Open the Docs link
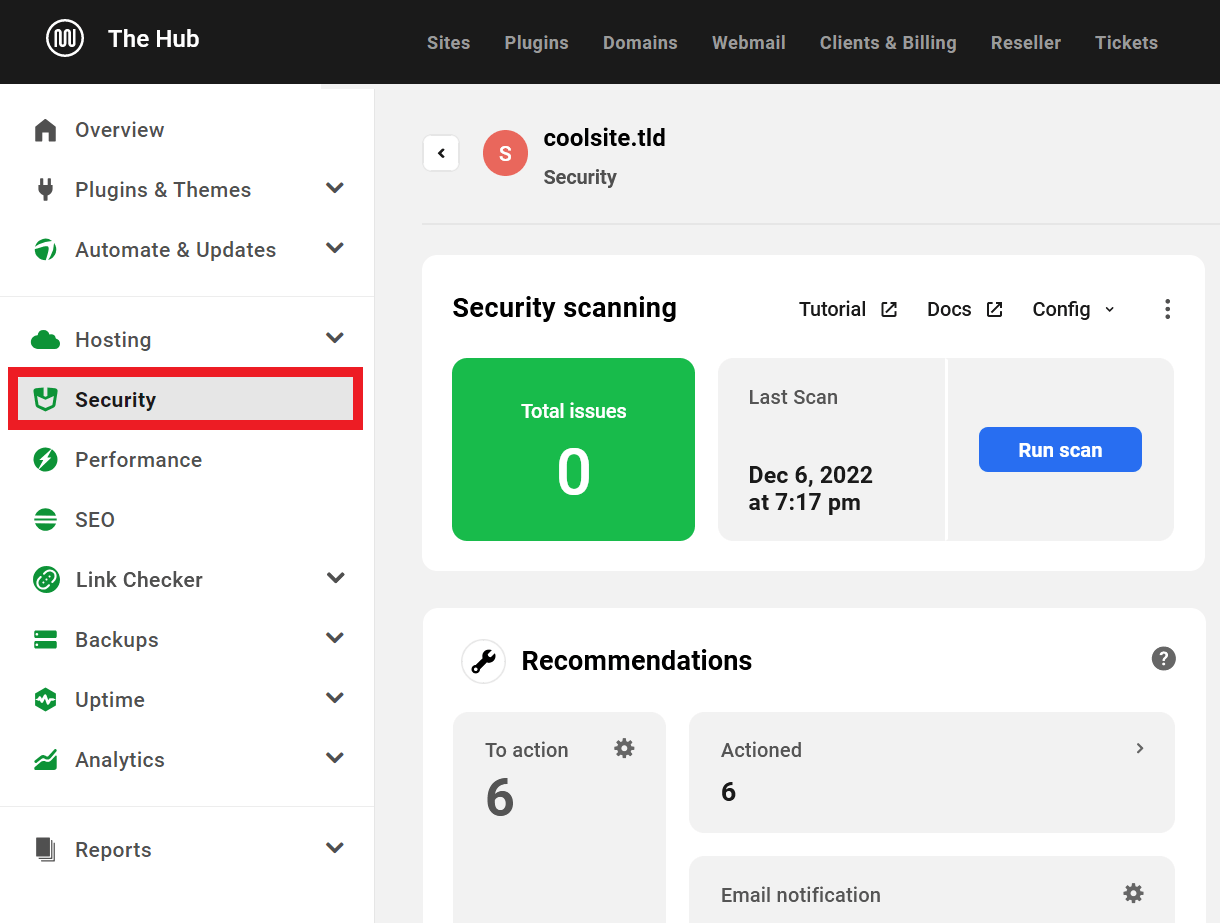 coord(965,309)
